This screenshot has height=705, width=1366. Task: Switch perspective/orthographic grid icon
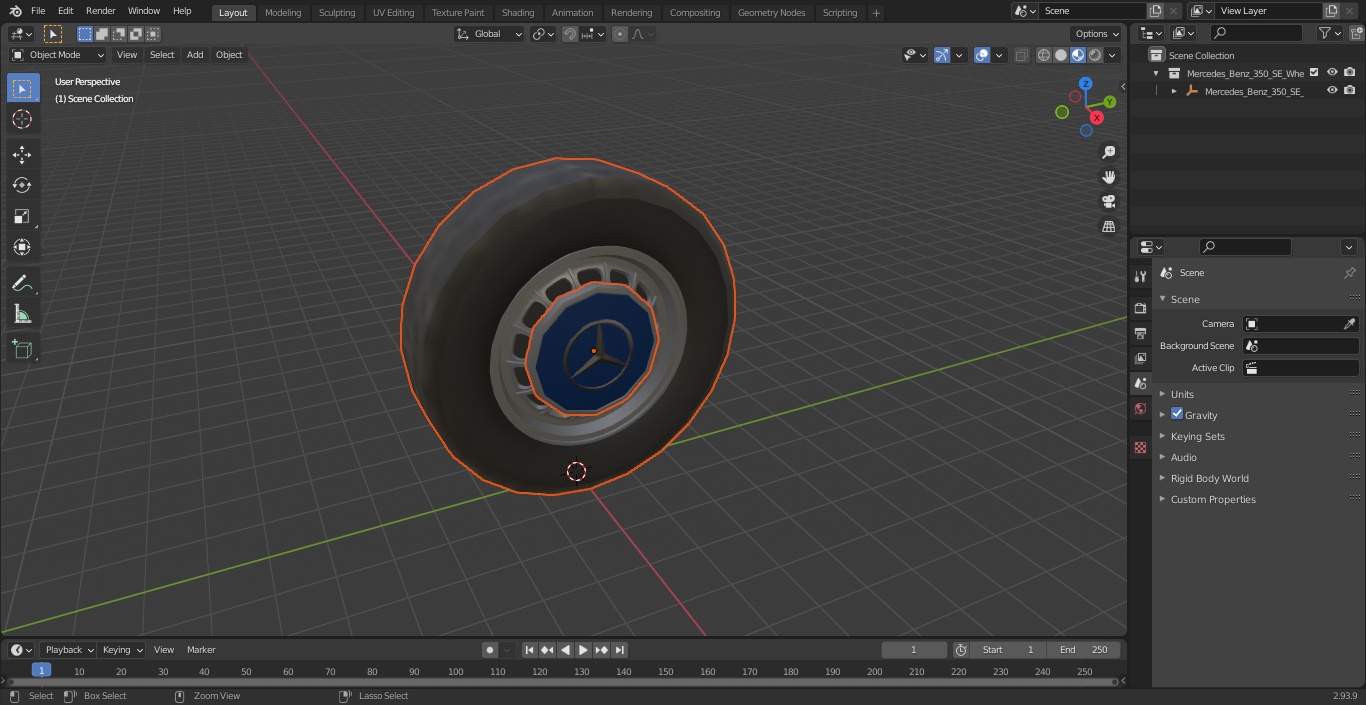(1109, 227)
